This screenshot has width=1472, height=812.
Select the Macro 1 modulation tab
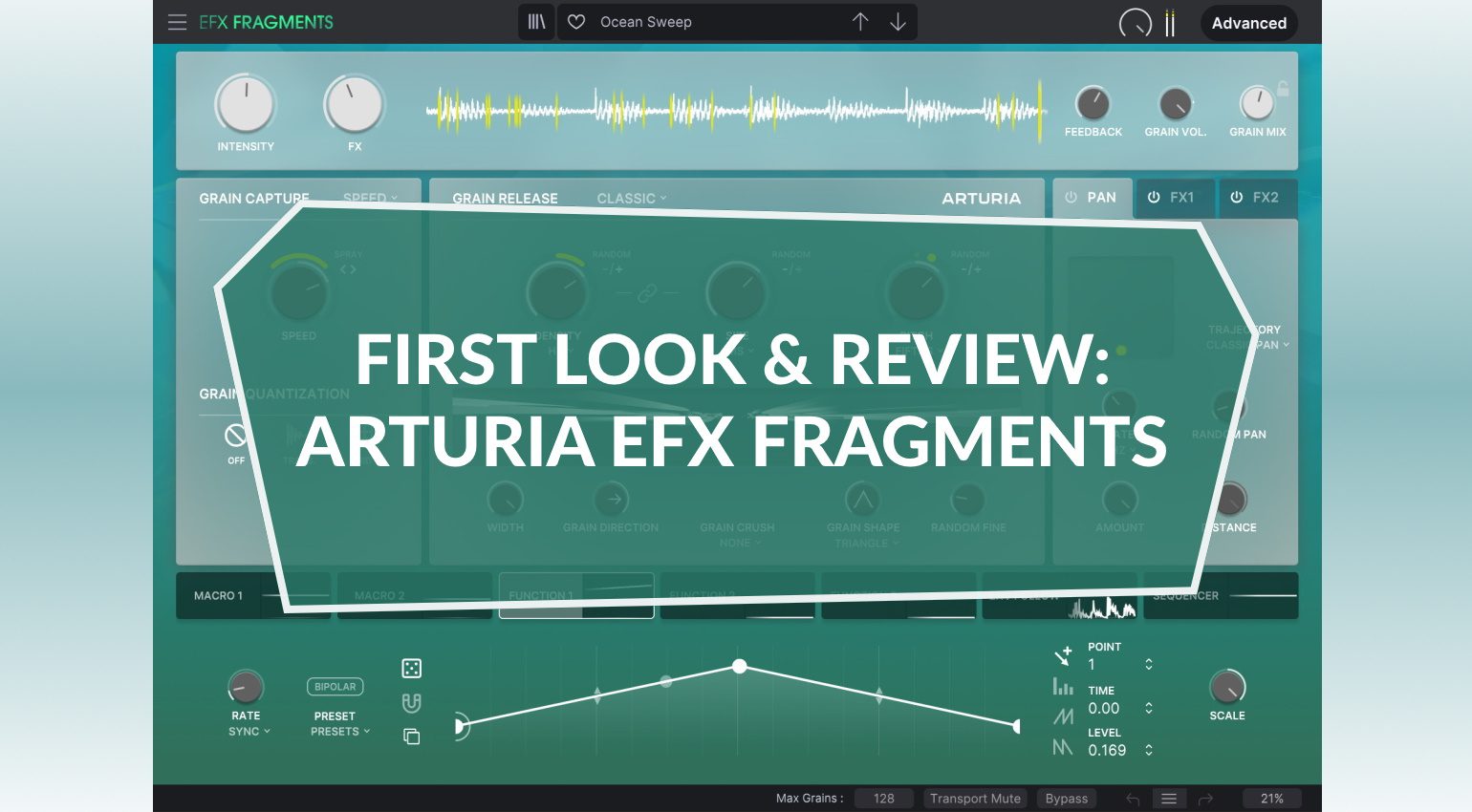[219, 596]
